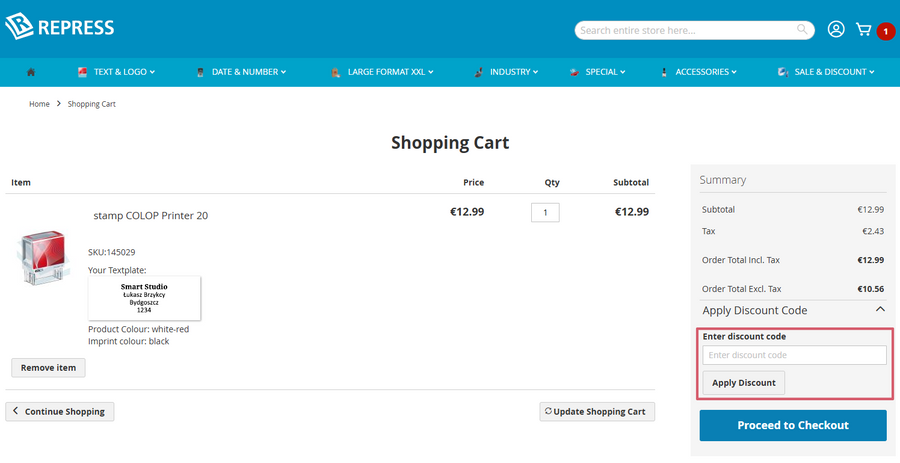The width and height of the screenshot is (900, 463).
Task: Click the Apply Discount button
Action: tap(744, 383)
